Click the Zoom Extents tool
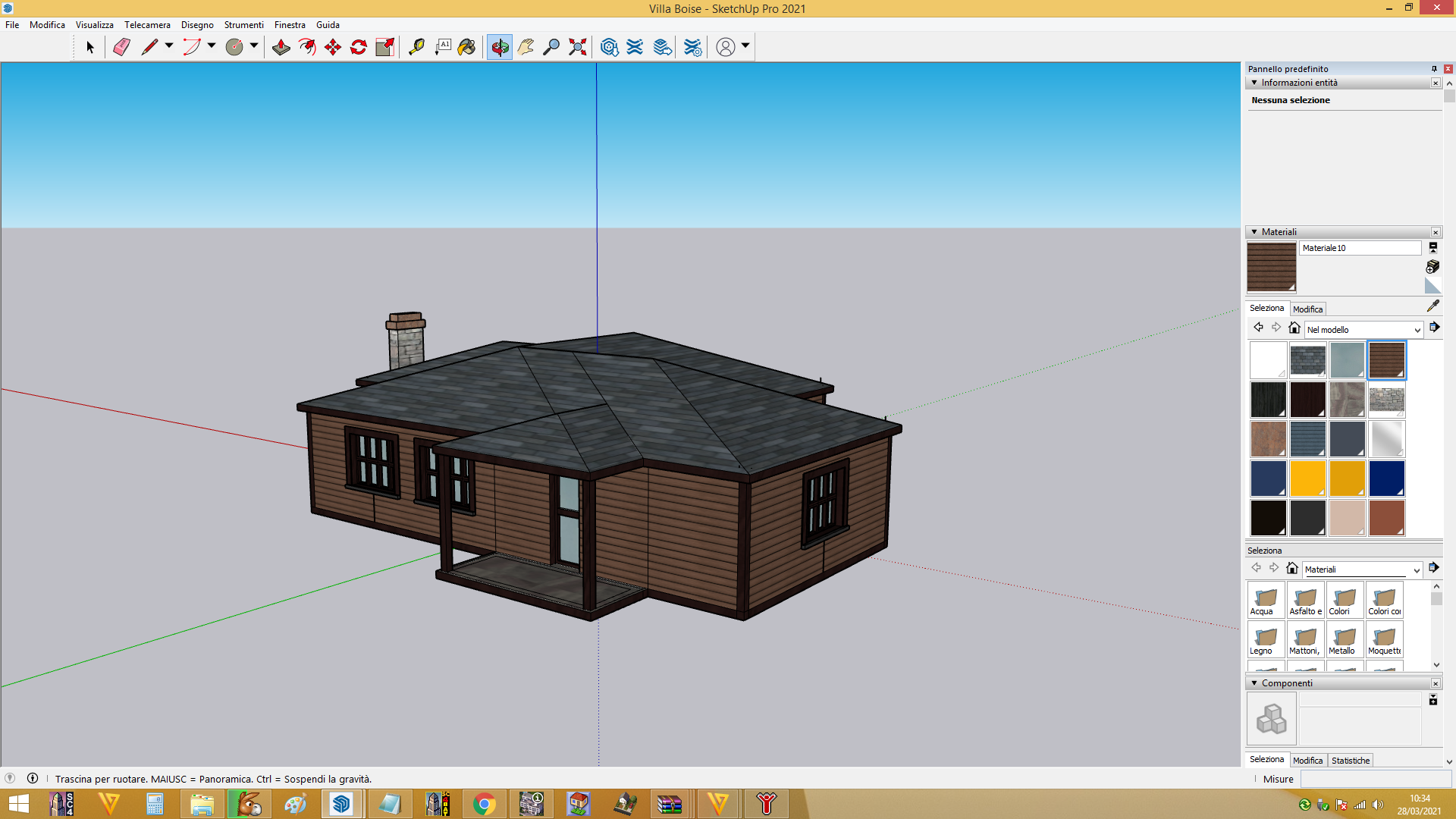Screen dimensions: 1456x819 coord(578,47)
